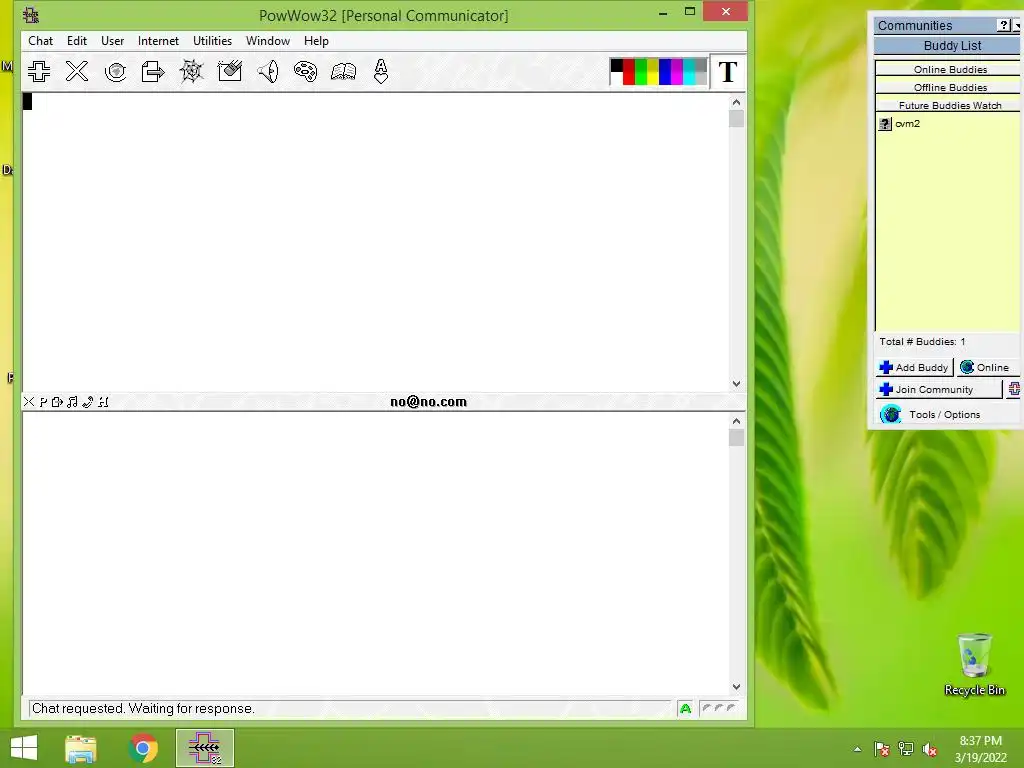Expand the Online Buddies section

click(950, 69)
